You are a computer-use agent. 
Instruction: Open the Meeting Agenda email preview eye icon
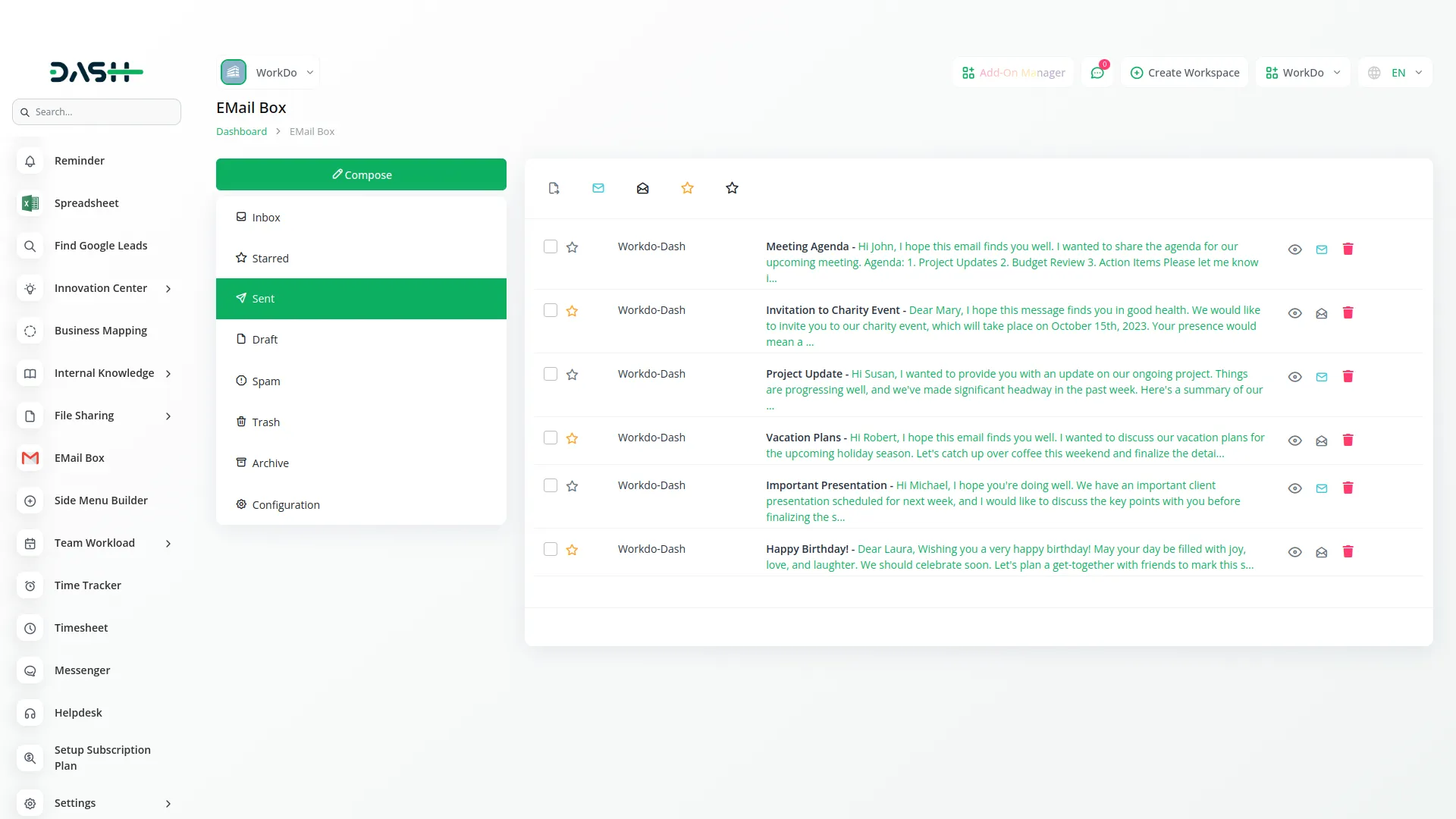click(1294, 249)
